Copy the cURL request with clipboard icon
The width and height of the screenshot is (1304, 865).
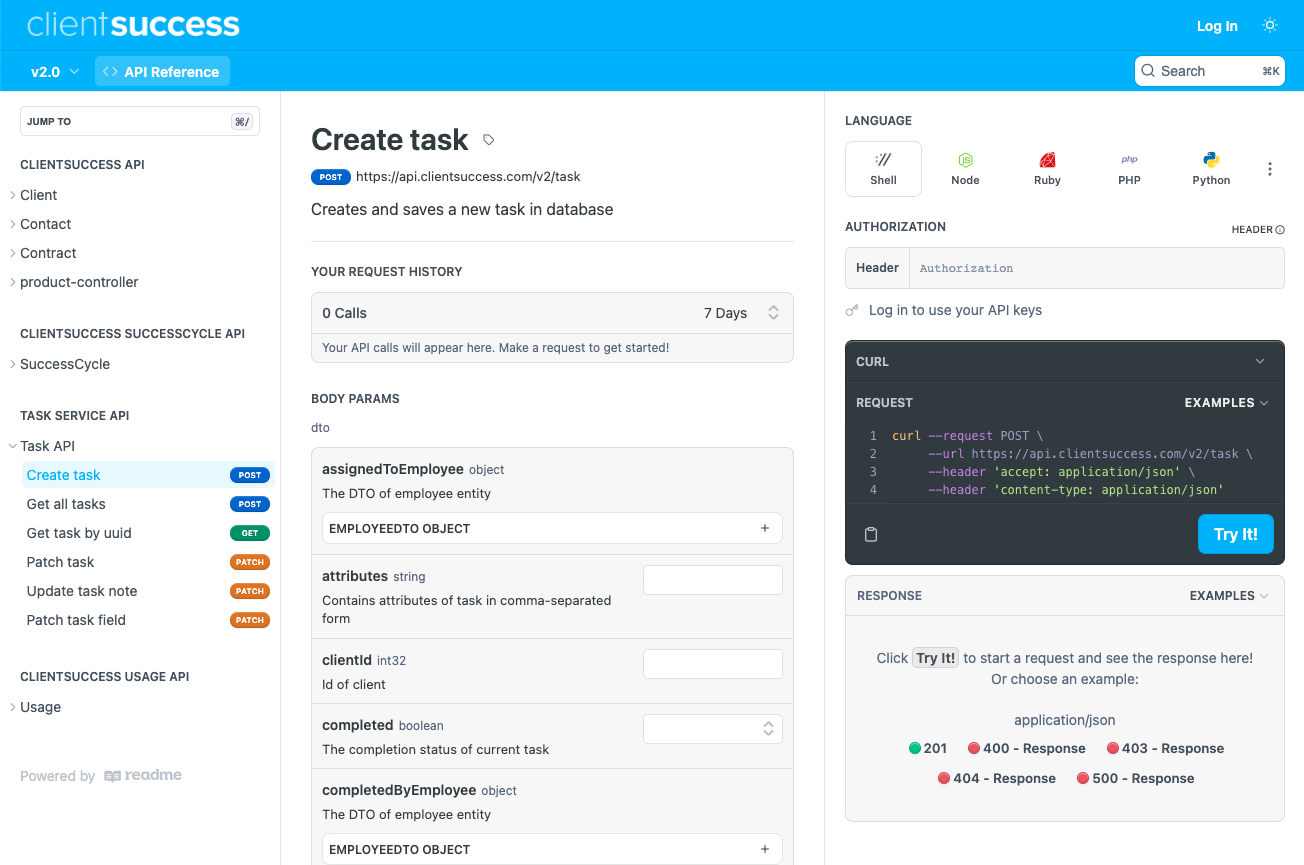pos(871,535)
